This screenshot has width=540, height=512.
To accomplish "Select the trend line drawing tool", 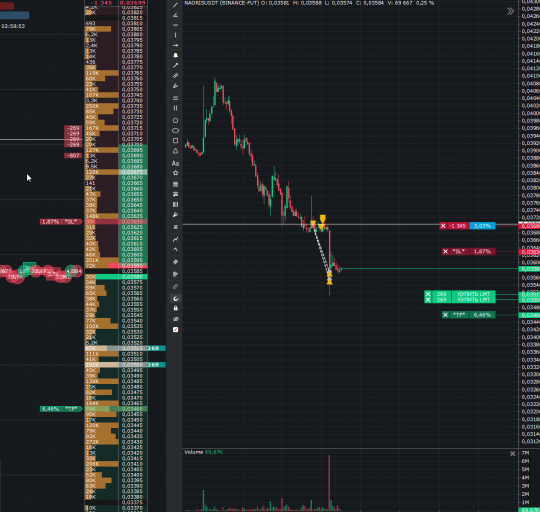I will (175, 5).
